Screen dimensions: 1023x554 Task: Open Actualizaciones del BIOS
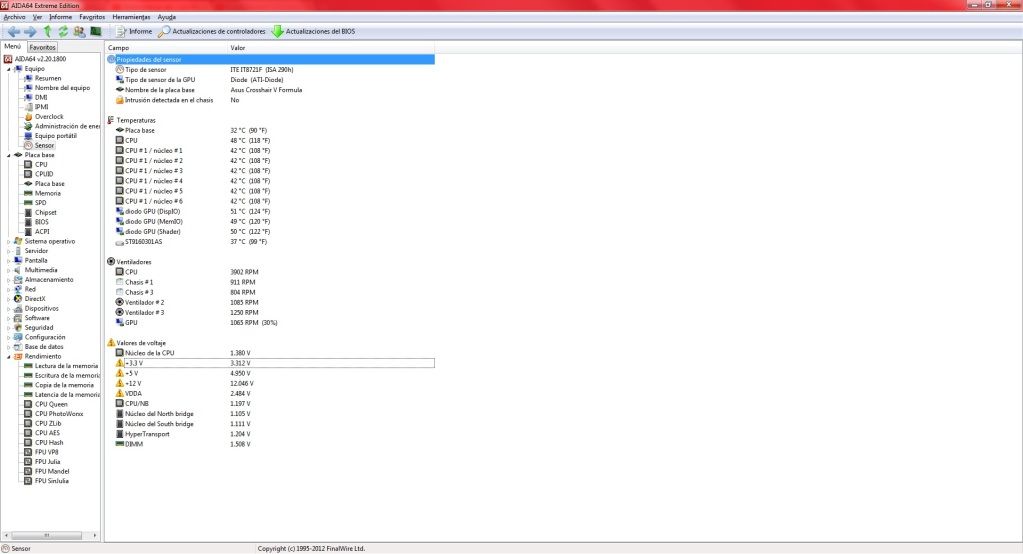coord(313,31)
